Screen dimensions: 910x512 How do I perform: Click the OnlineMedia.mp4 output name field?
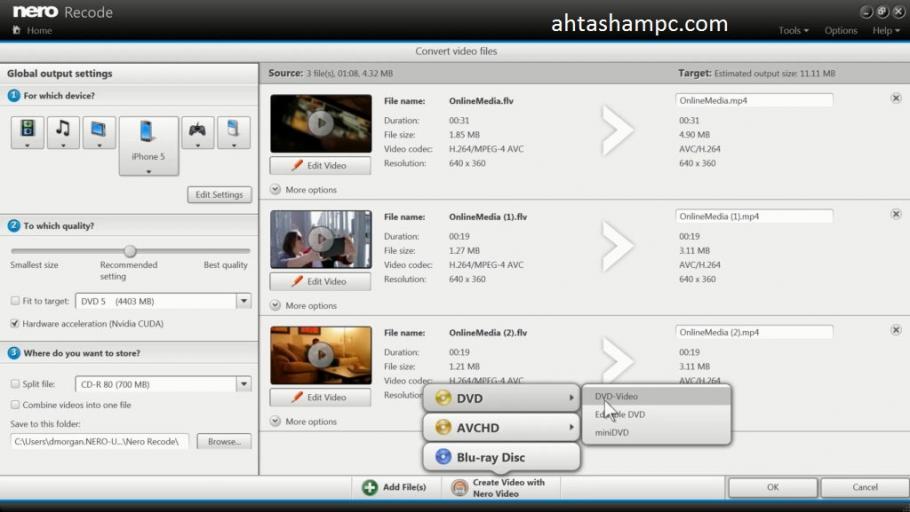[754, 100]
